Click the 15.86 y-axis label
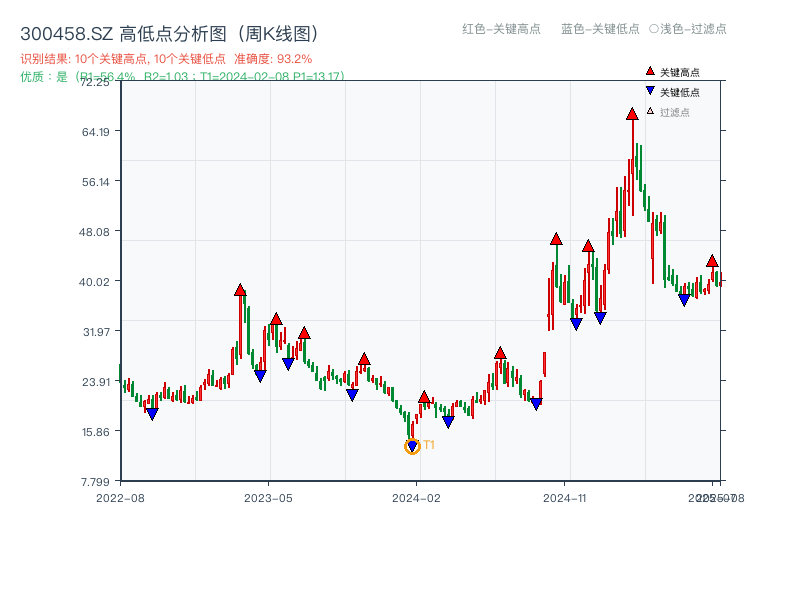Viewport: 800px width, 600px height. pyautogui.click(x=96, y=432)
